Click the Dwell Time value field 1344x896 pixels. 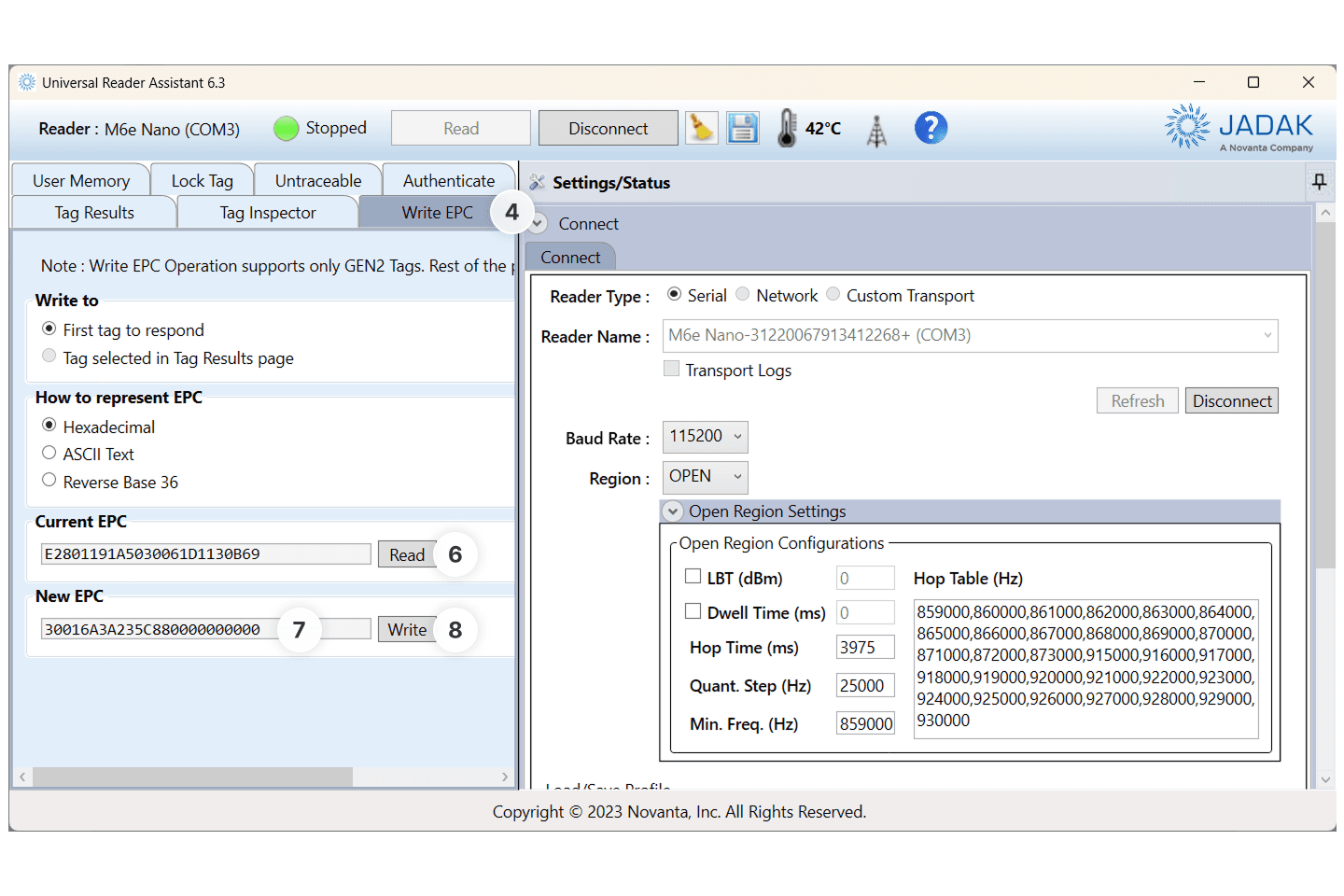(865, 612)
